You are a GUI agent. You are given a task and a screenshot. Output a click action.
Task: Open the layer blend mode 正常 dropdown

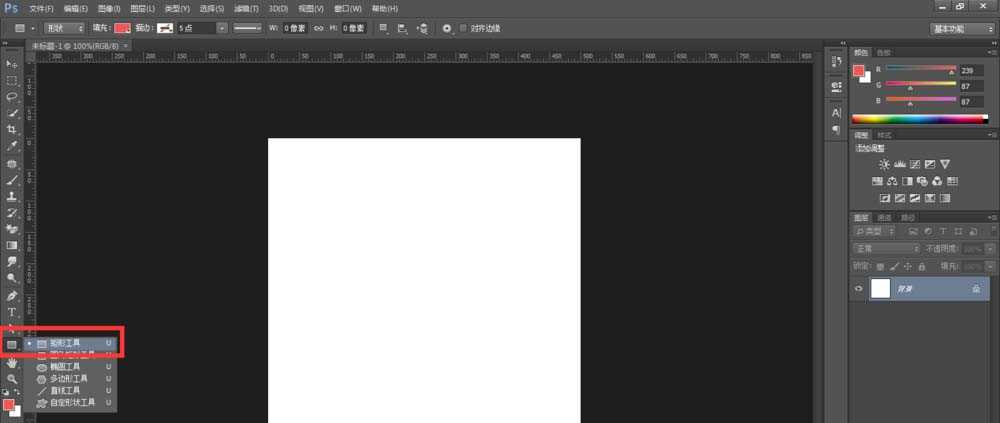(x=886, y=248)
